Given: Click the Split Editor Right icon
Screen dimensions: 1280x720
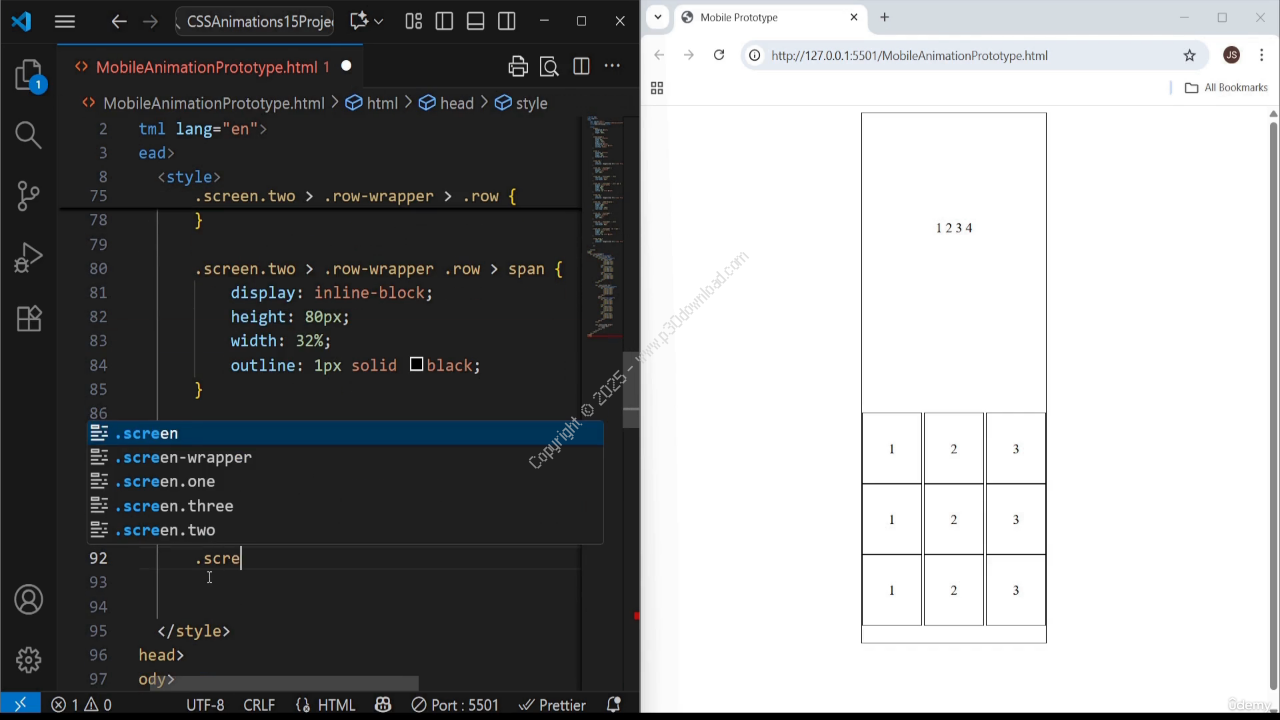Looking at the screenshot, I should 581,67.
